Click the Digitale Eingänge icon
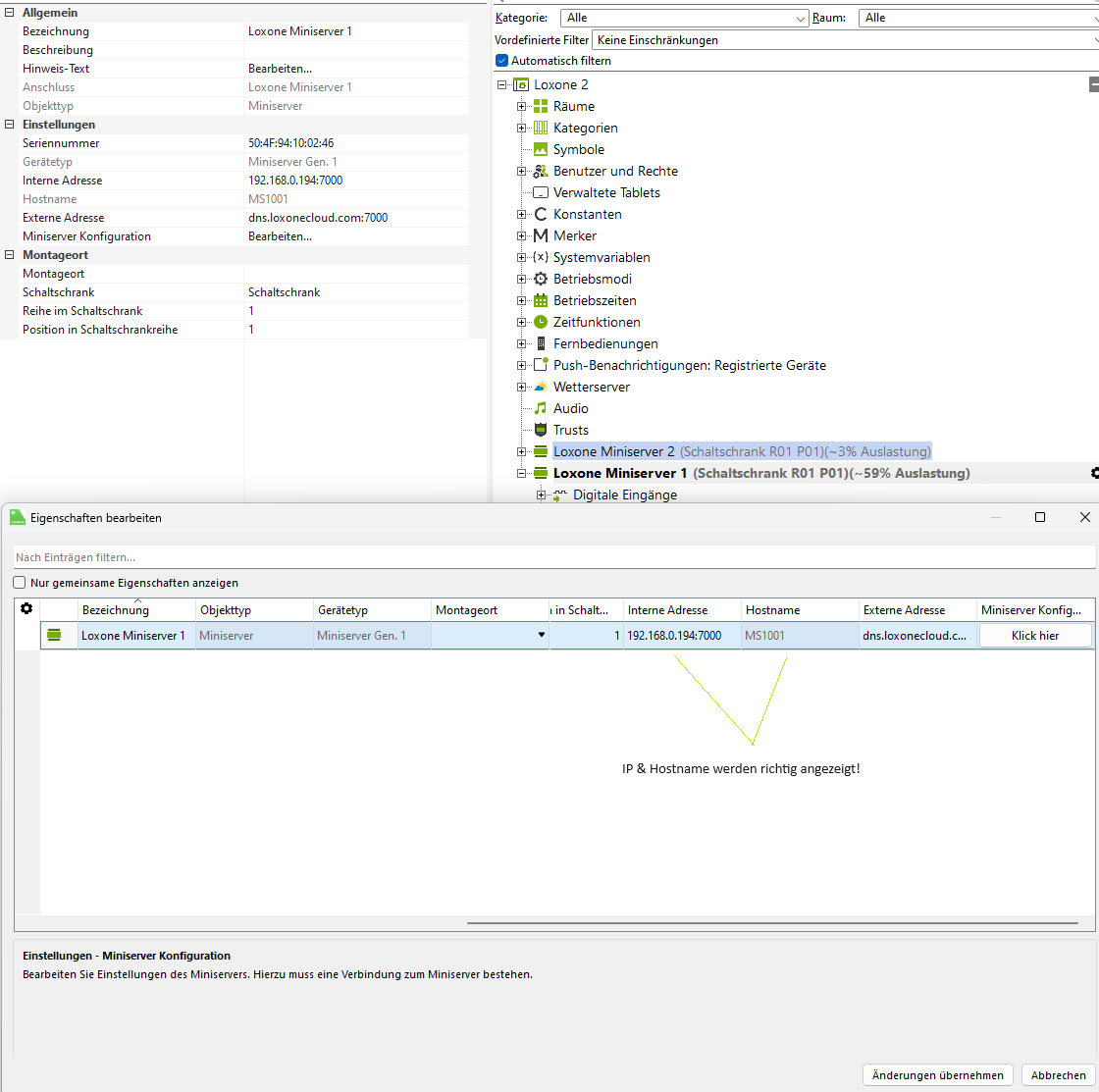 click(x=560, y=495)
